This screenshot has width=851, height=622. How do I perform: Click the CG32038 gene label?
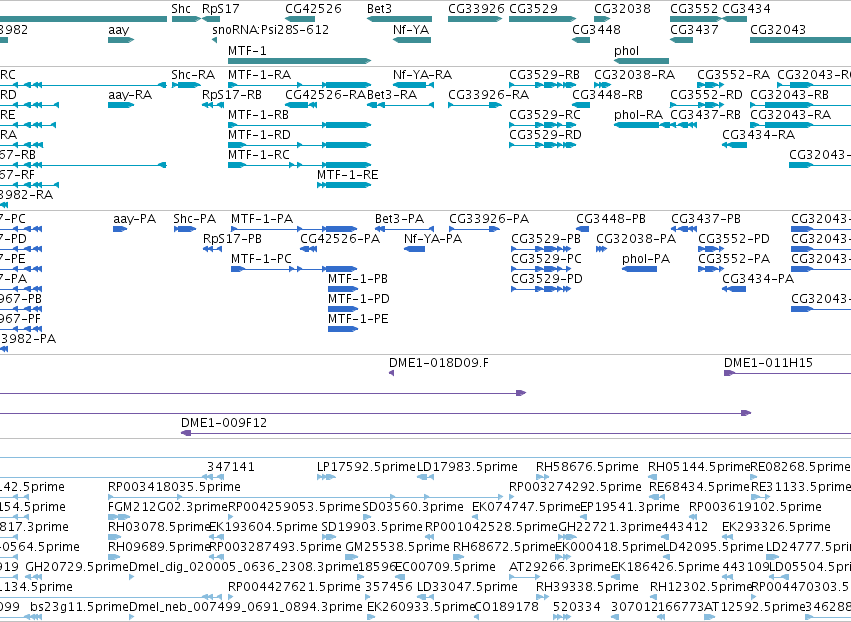(x=622, y=9)
